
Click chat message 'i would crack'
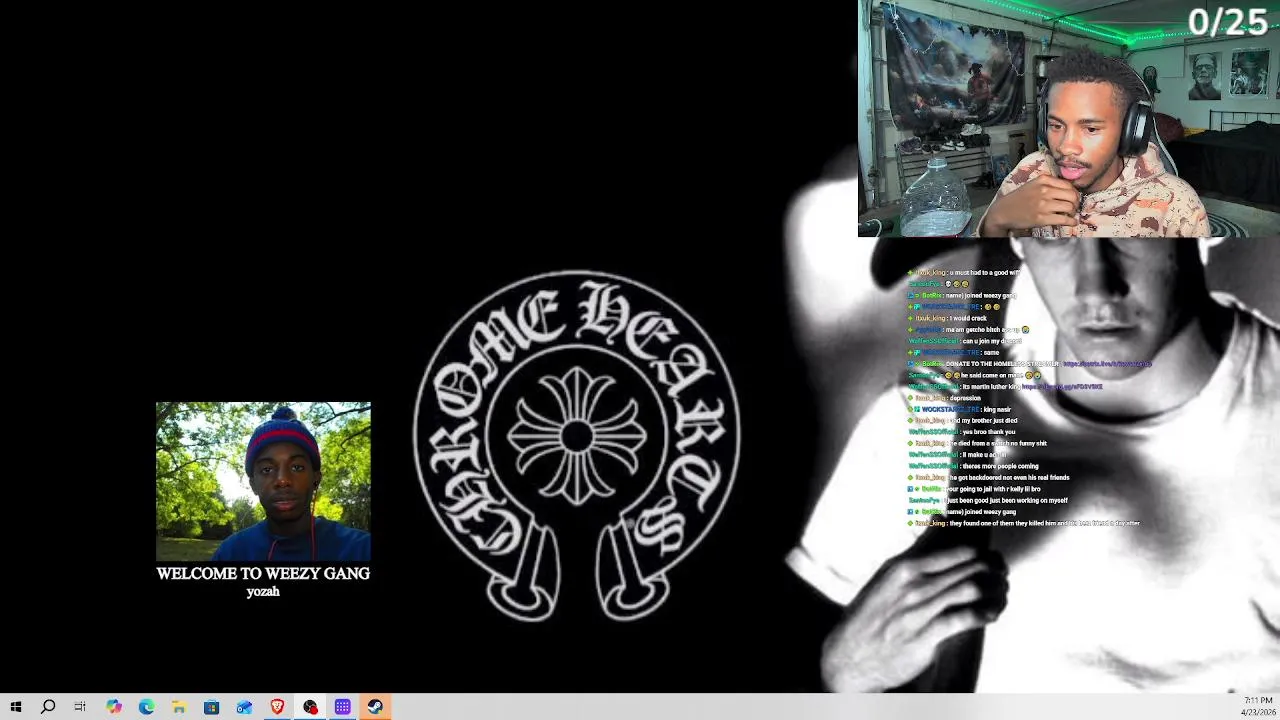click(x=967, y=318)
